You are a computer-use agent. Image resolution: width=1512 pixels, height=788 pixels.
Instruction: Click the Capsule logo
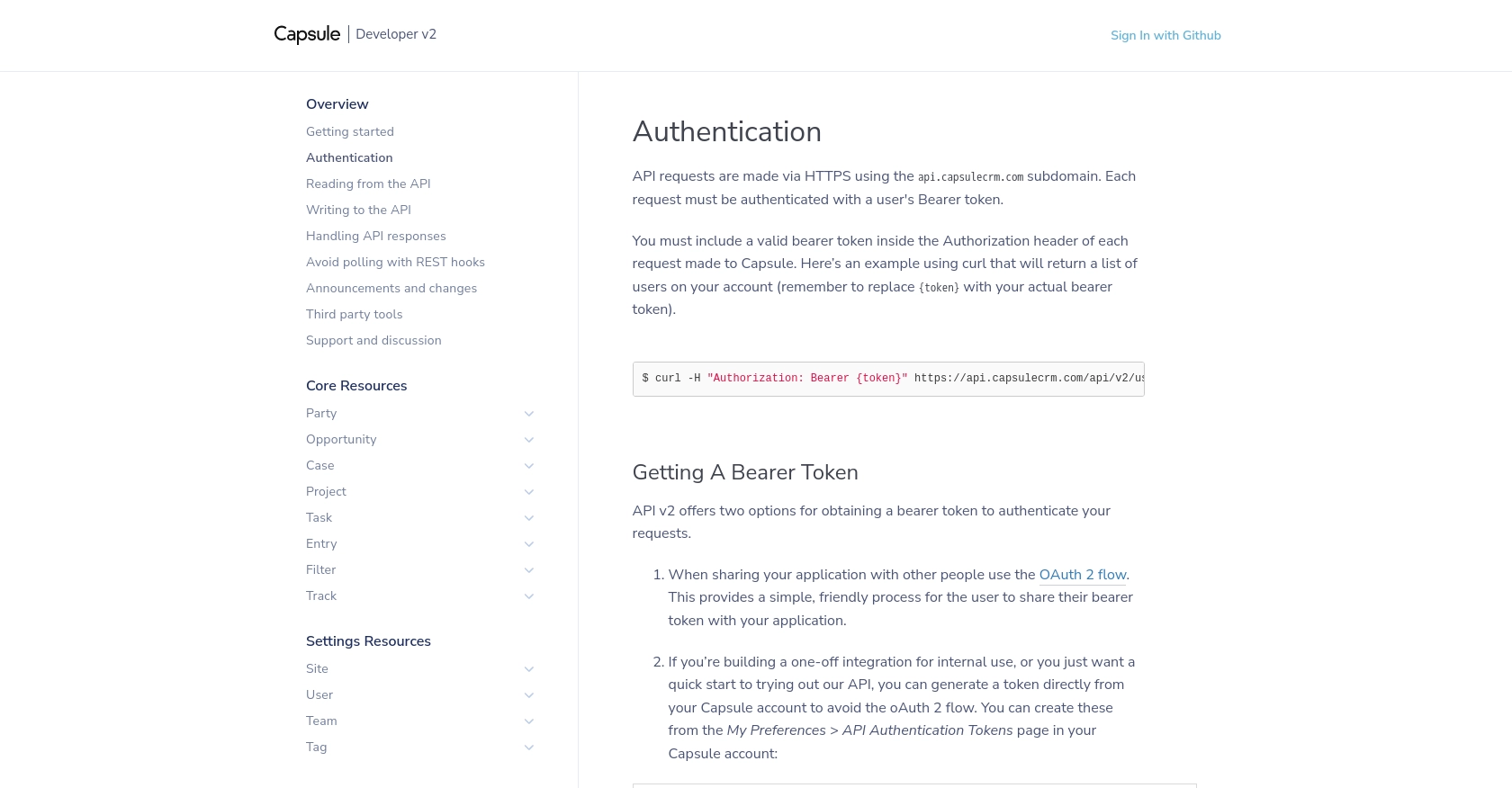307,34
